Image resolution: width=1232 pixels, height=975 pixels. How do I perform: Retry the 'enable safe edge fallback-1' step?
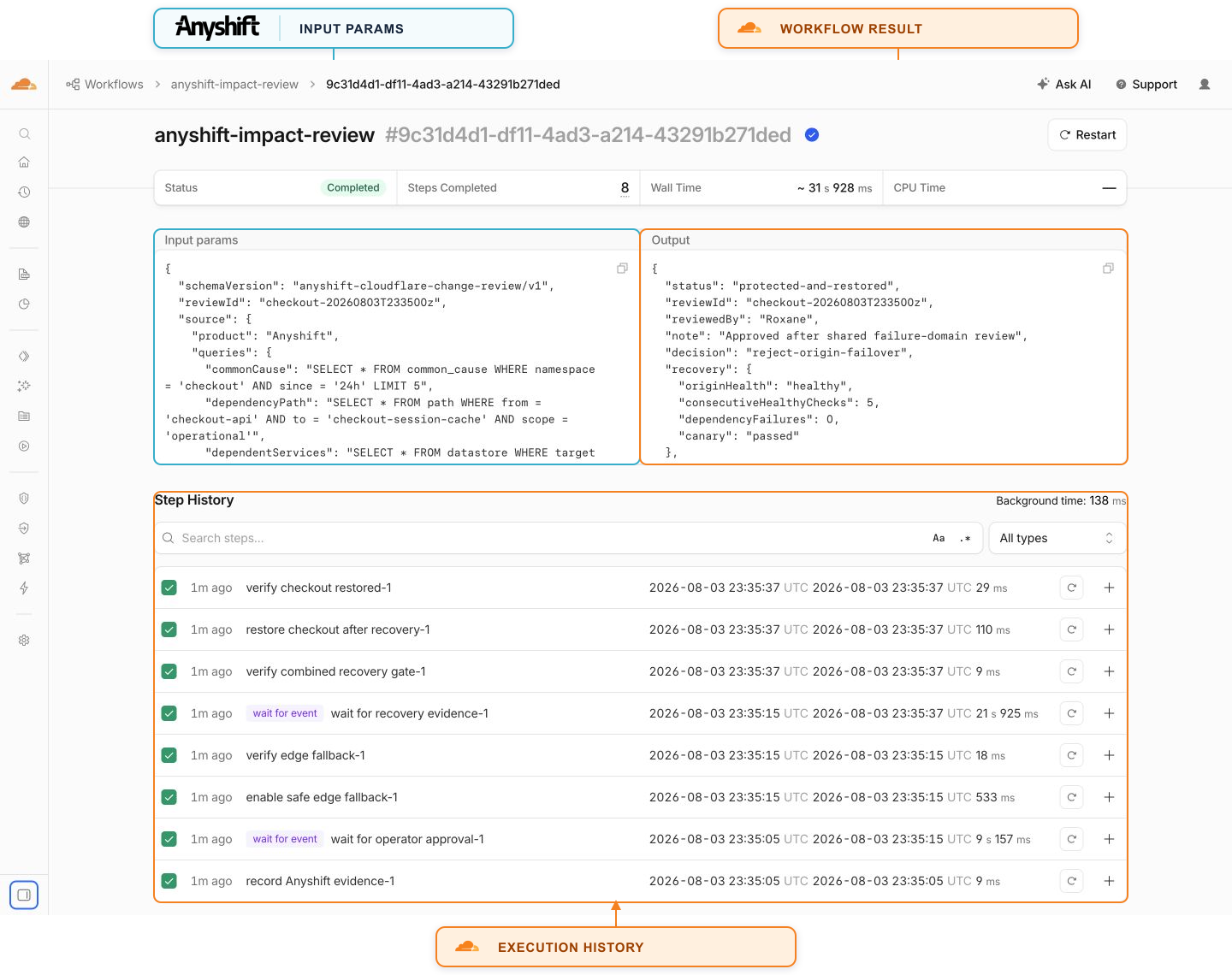point(1071,797)
